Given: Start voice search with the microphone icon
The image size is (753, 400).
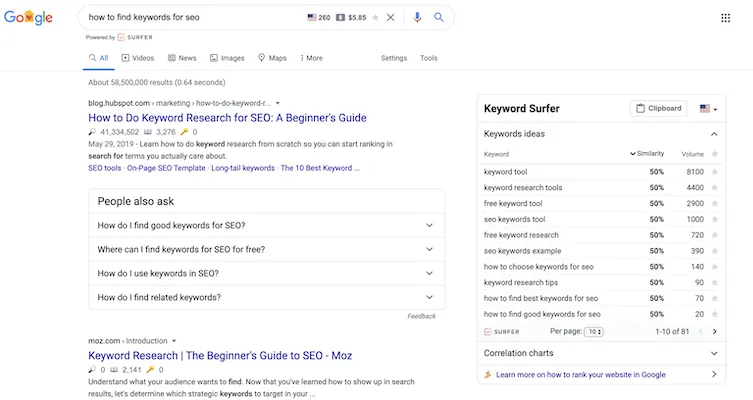Looking at the screenshot, I should pos(417,17).
